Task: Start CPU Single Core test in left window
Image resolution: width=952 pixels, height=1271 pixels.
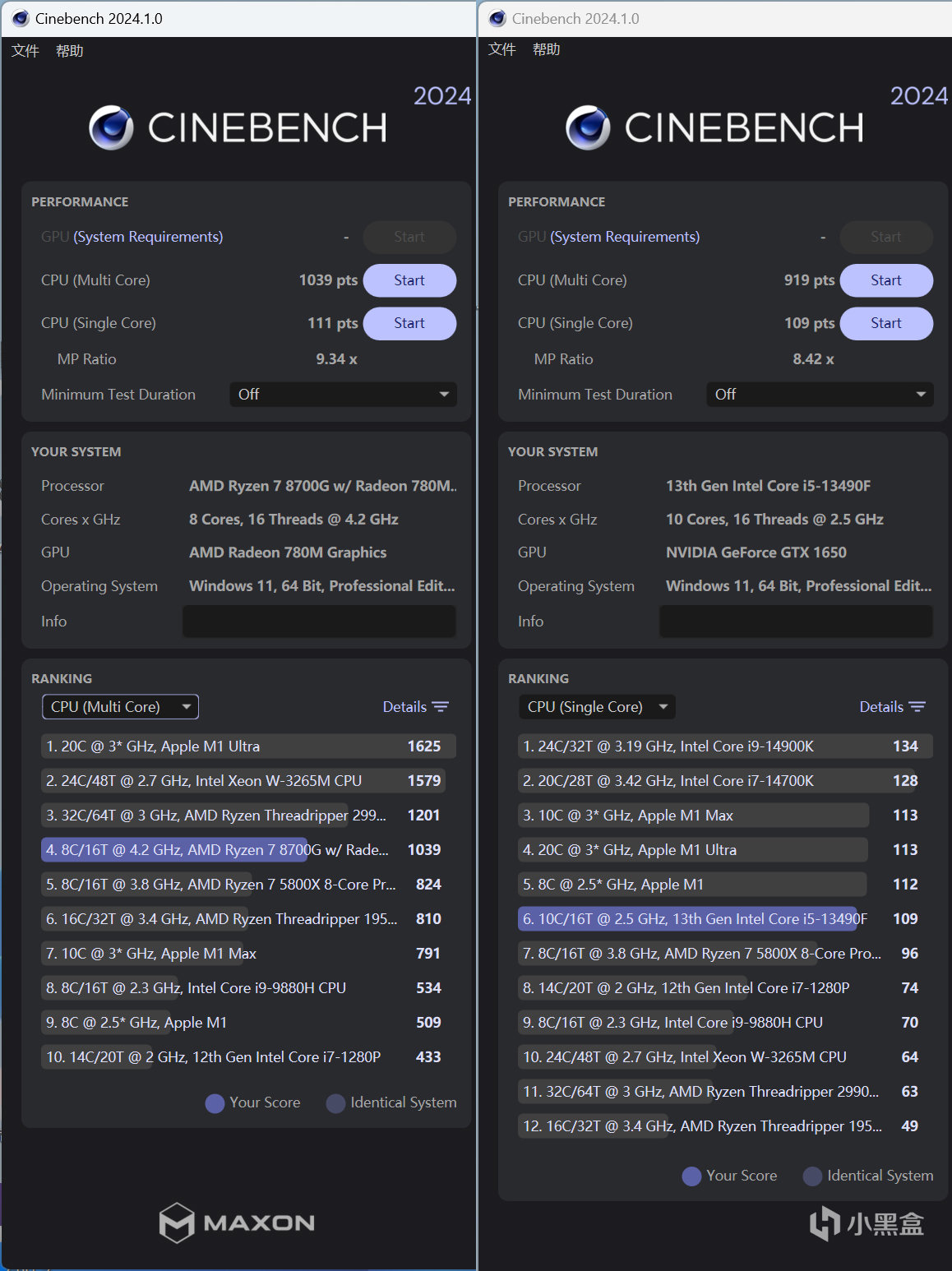Action: tap(409, 323)
